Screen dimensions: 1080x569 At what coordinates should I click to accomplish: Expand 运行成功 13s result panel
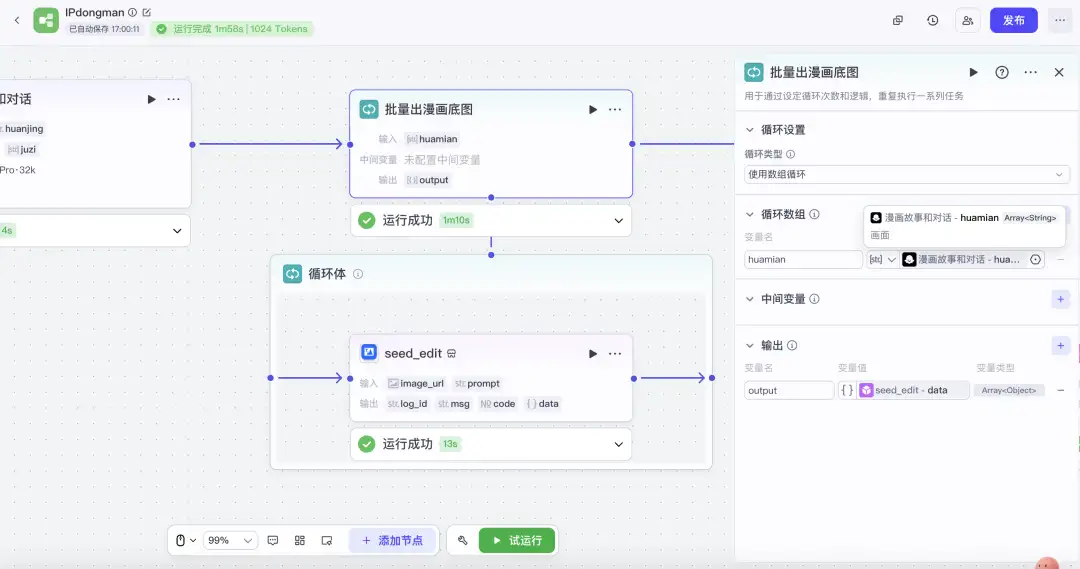619,444
